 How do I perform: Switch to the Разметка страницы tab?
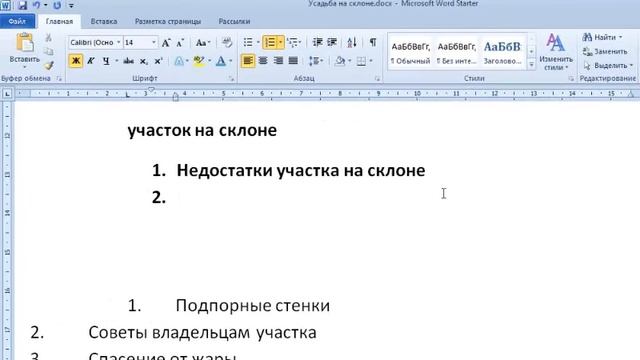168,21
